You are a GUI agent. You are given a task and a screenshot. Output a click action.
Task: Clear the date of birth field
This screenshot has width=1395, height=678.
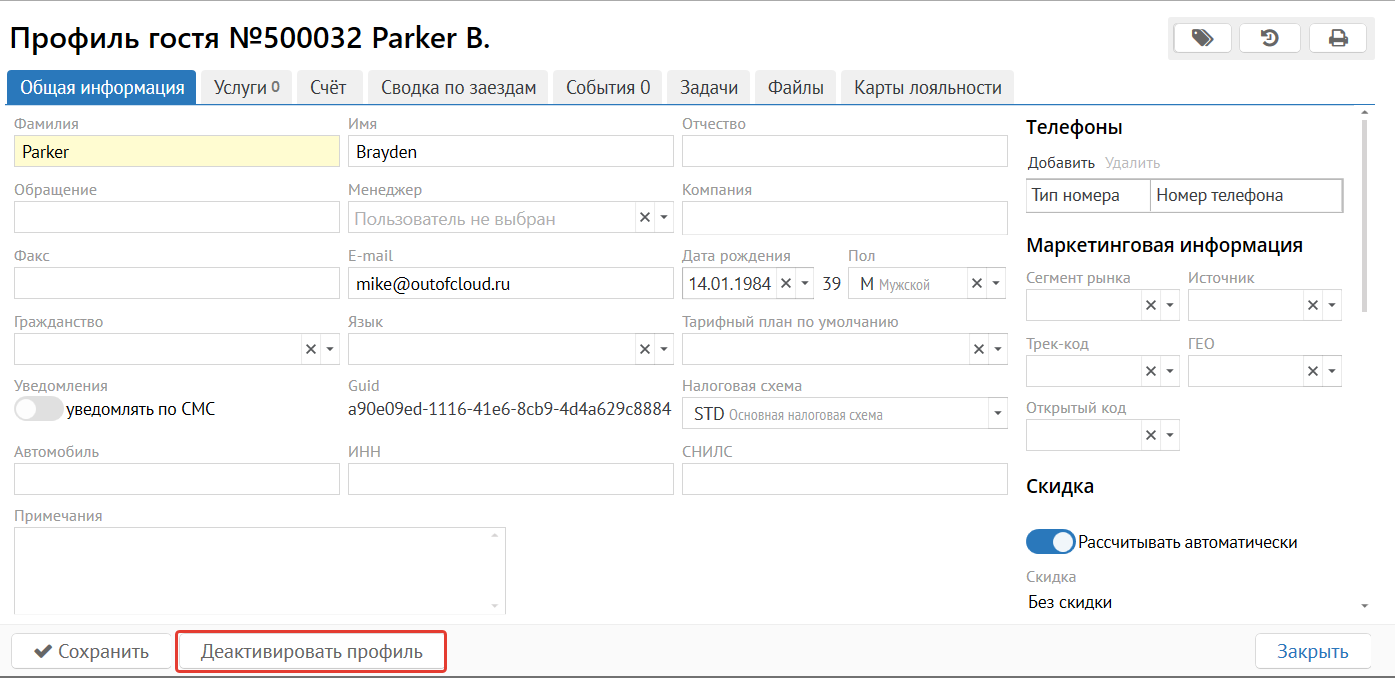(786, 284)
